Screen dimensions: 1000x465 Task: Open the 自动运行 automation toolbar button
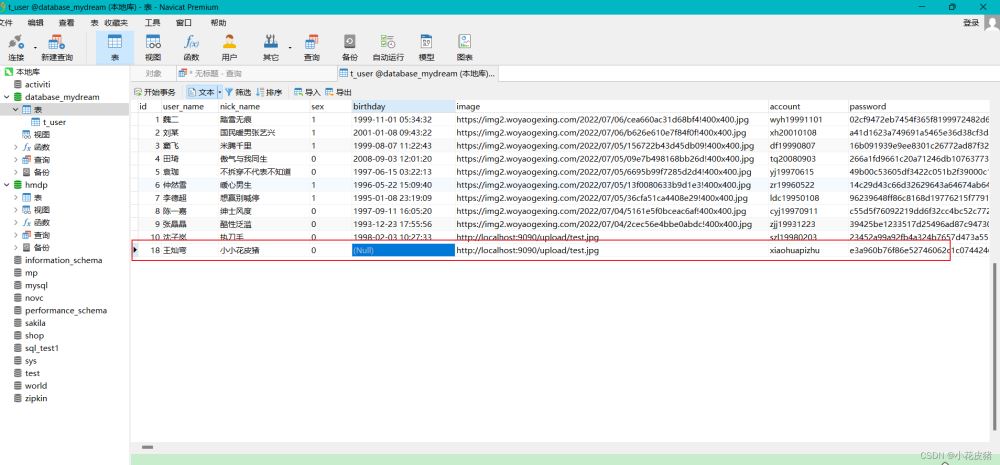coord(388,48)
